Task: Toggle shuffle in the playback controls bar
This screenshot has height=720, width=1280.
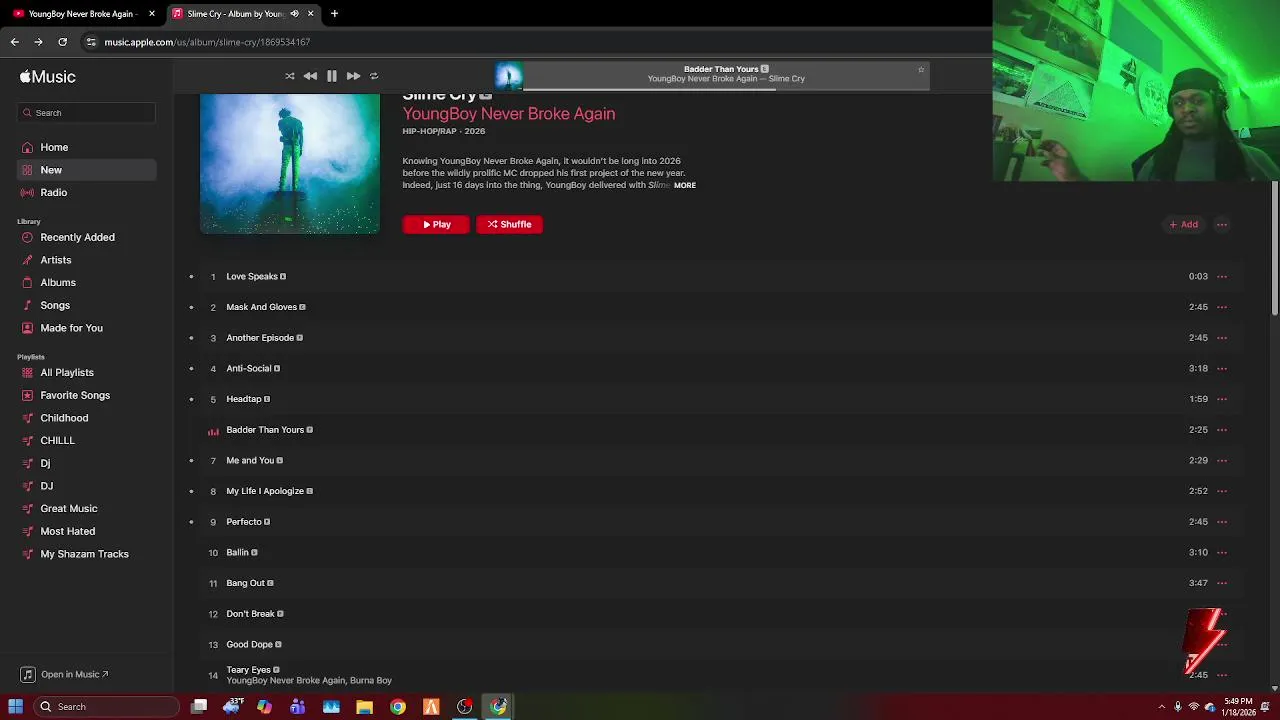Action: pyautogui.click(x=290, y=76)
